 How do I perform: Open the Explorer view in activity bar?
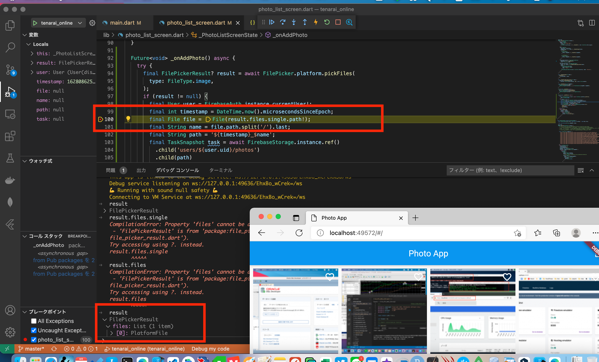[x=10, y=26]
